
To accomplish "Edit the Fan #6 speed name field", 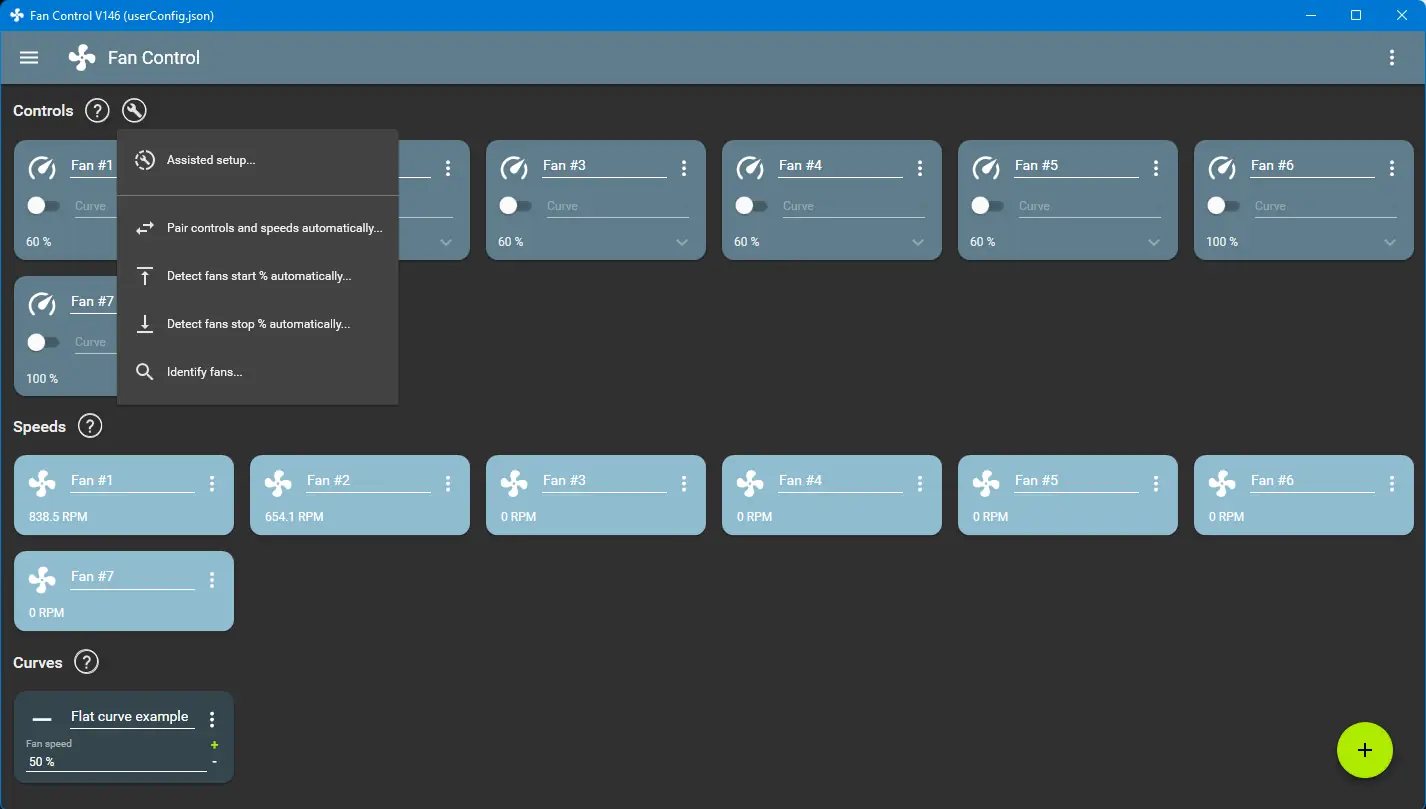I will pos(1312,481).
